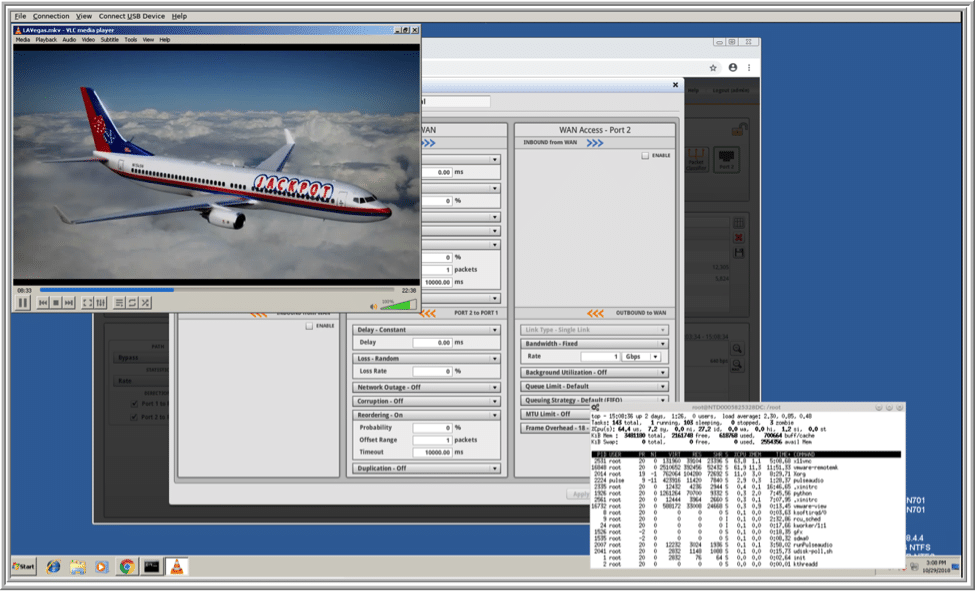Open Network Outage - Off dropdown
The image size is (975, 591).
(427, 387)
